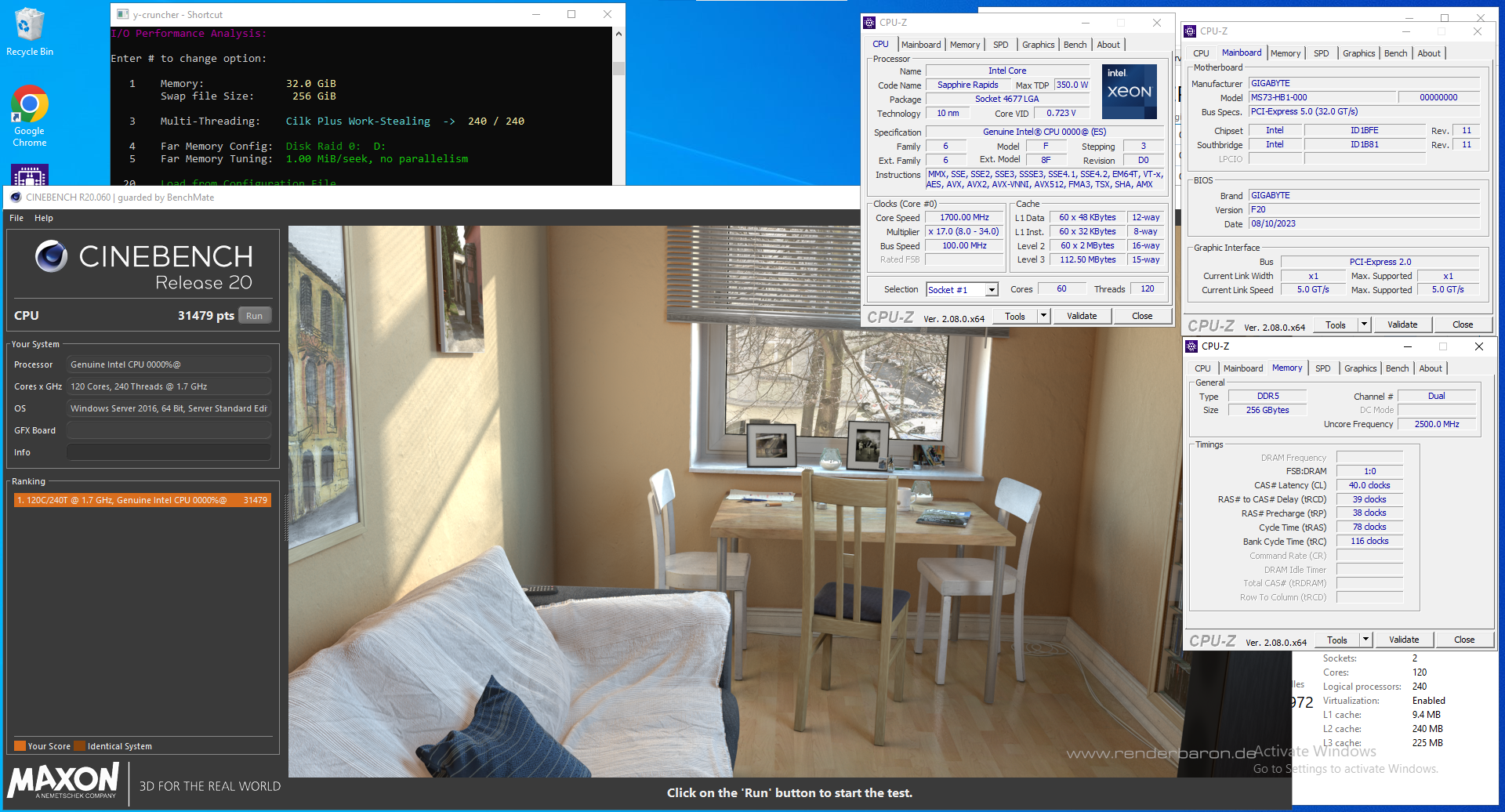The image size is (1505, 812).
Task: Click the CPU-Z title icon of the Memory window
Action: coord(1191,346)
